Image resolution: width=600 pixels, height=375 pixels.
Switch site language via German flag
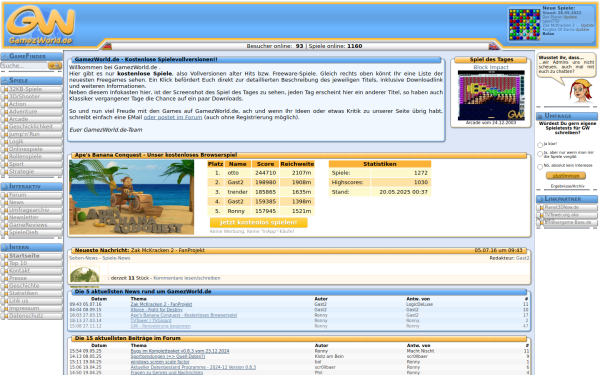tap(106, 47)
